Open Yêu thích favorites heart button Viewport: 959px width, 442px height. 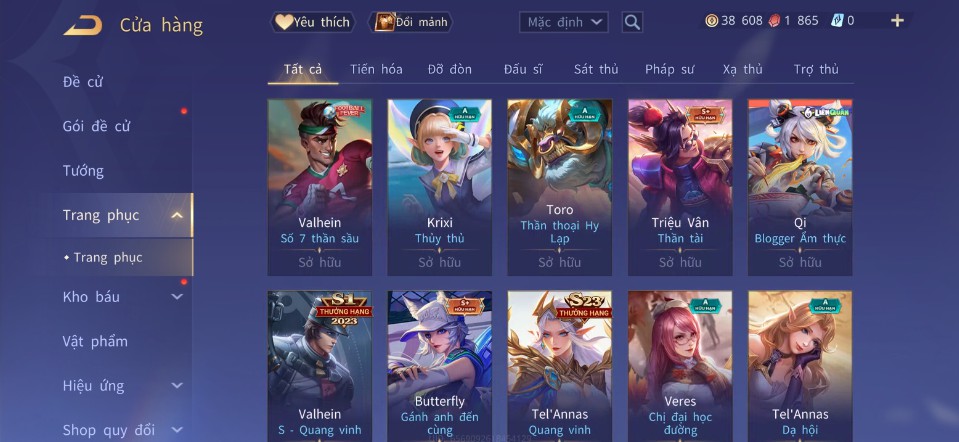tap(313, 22)
